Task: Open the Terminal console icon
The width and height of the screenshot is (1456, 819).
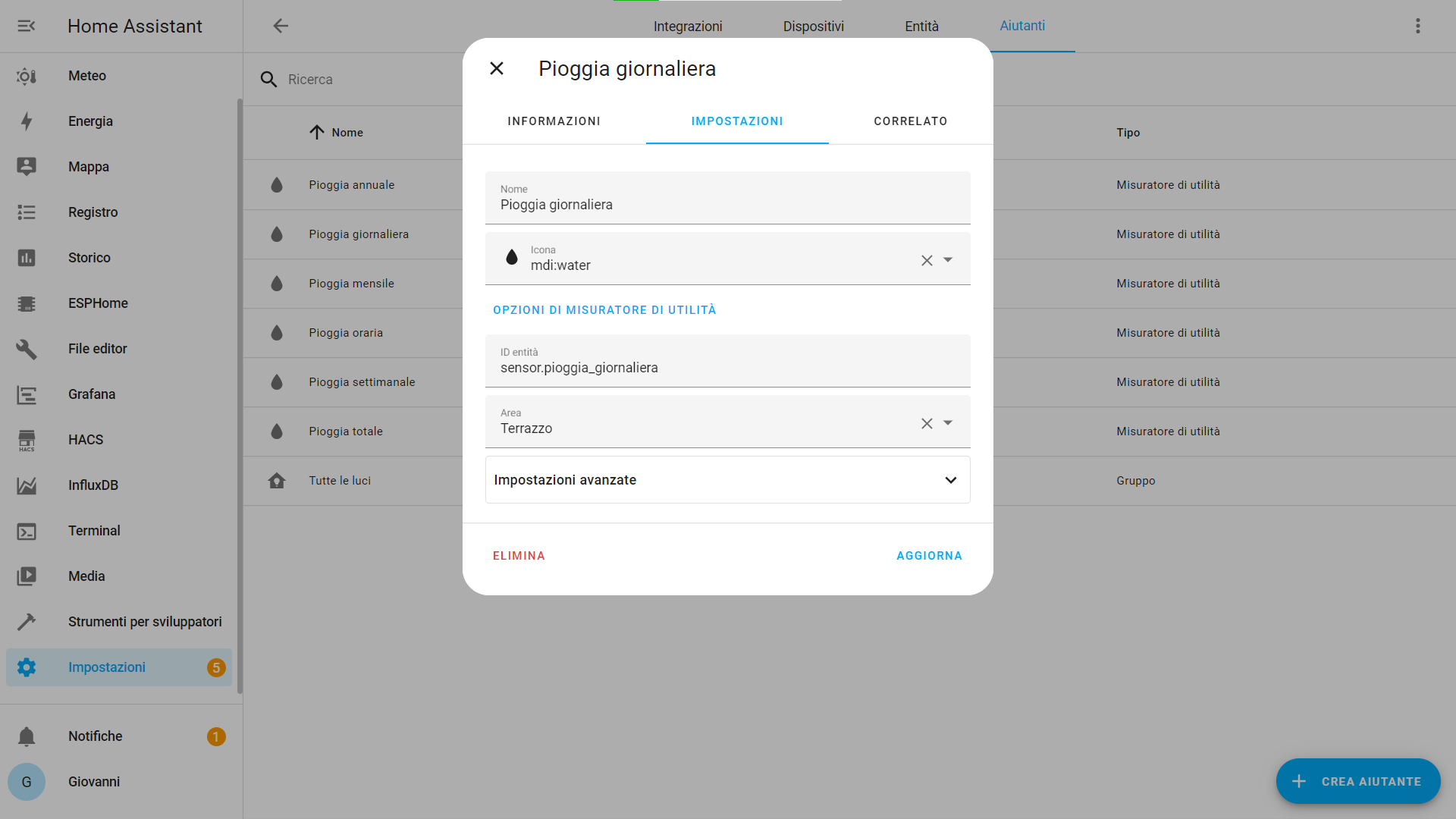Action: pos(27,531)
